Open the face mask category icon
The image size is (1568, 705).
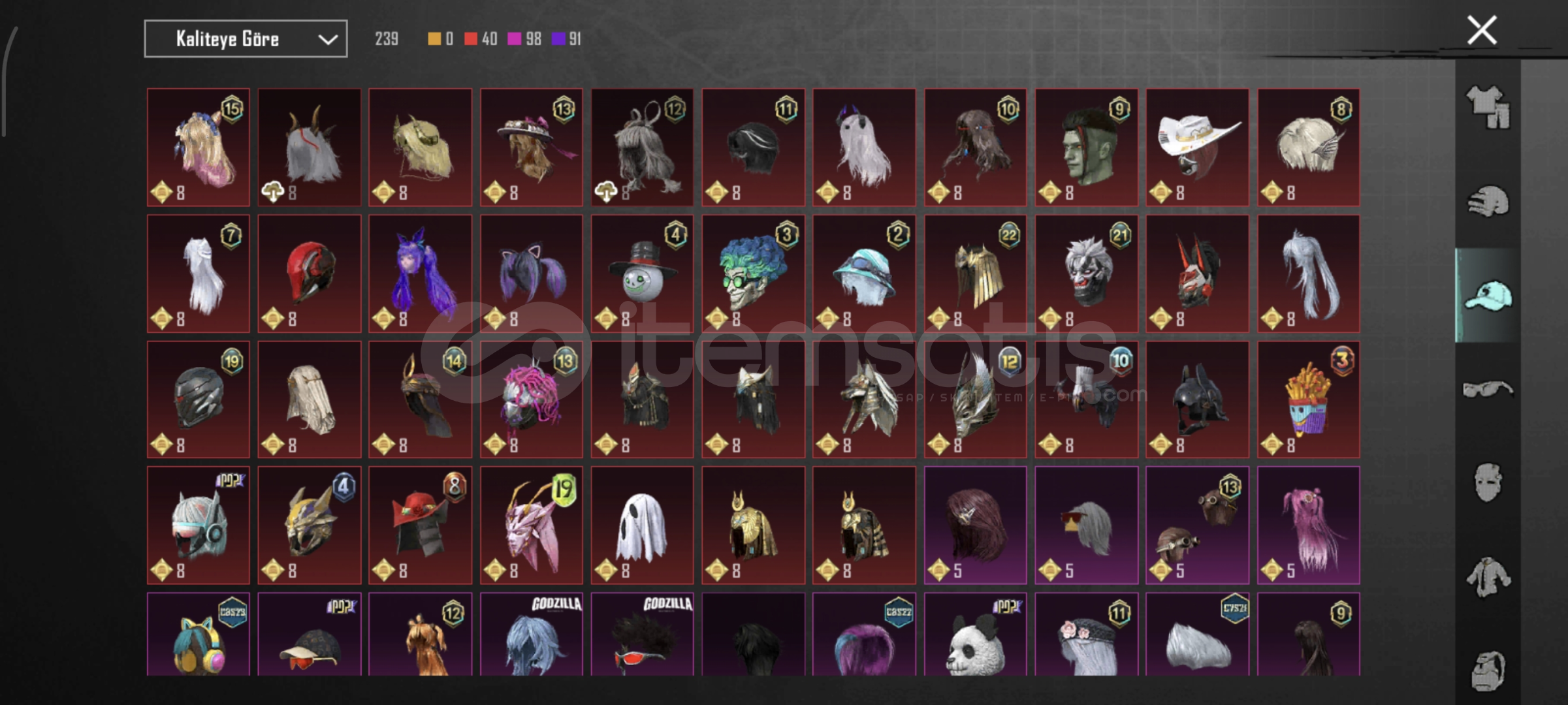[1488, 482]
